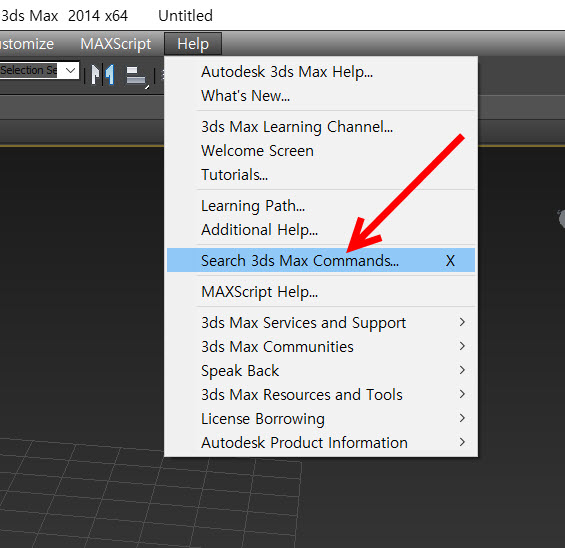This screenshot has height=548, width=565.
Task: Choose What's New menu entry
Action: [x=321, y=96]
